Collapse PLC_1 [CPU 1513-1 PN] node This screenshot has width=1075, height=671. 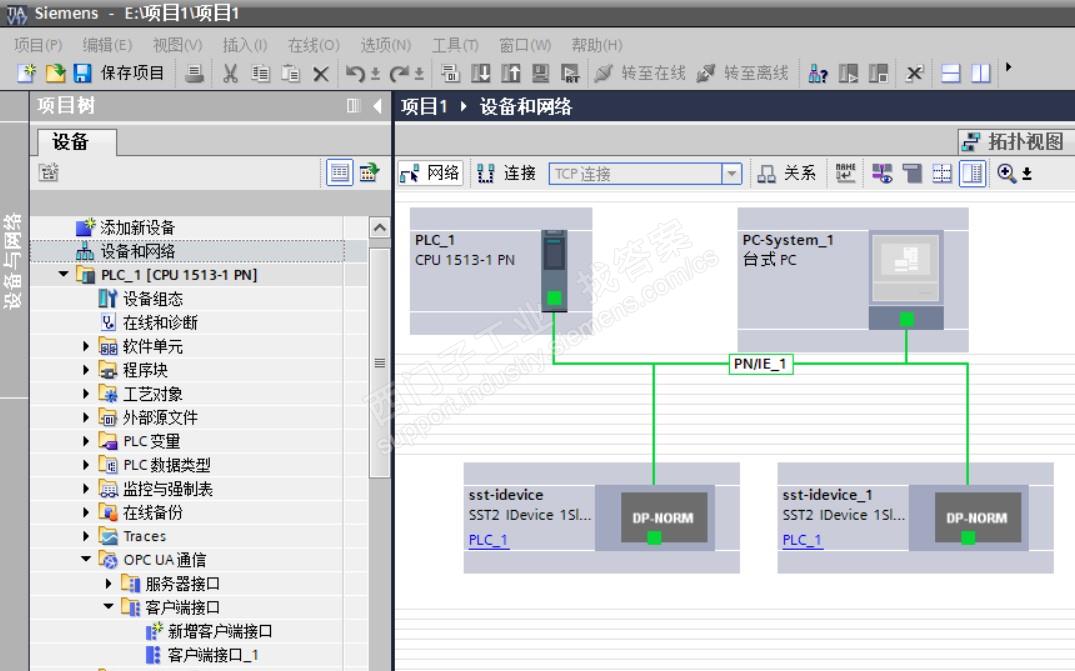(x=64, y=274)
